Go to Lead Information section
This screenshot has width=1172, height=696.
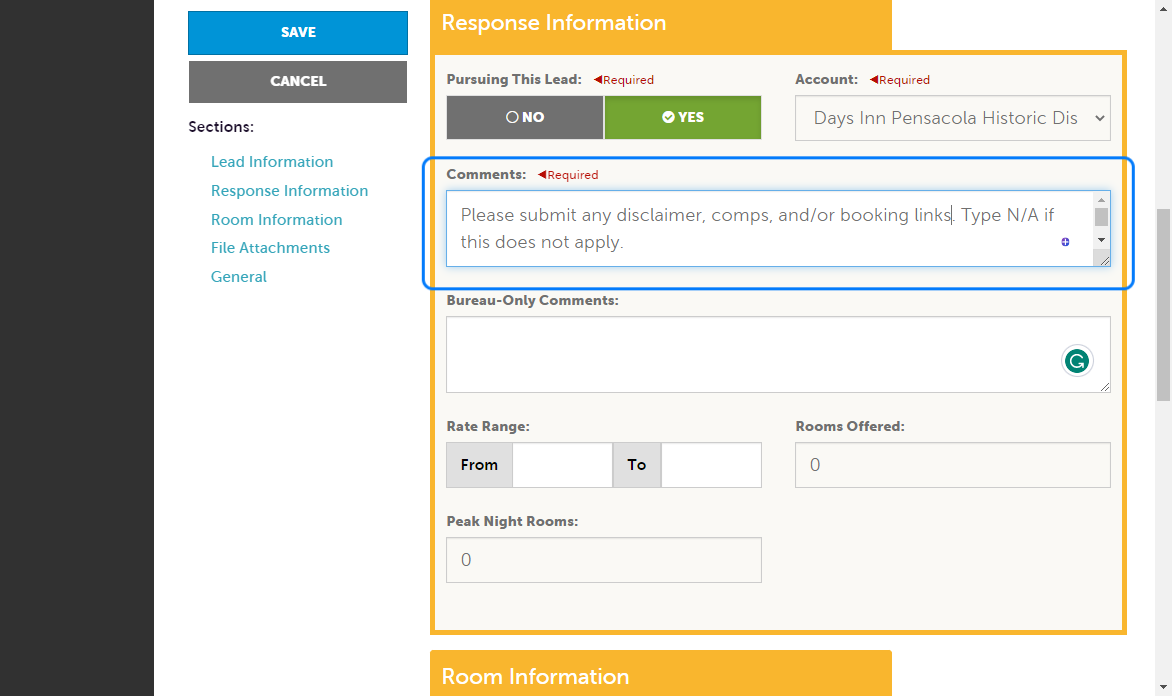(x=272, y=161)
